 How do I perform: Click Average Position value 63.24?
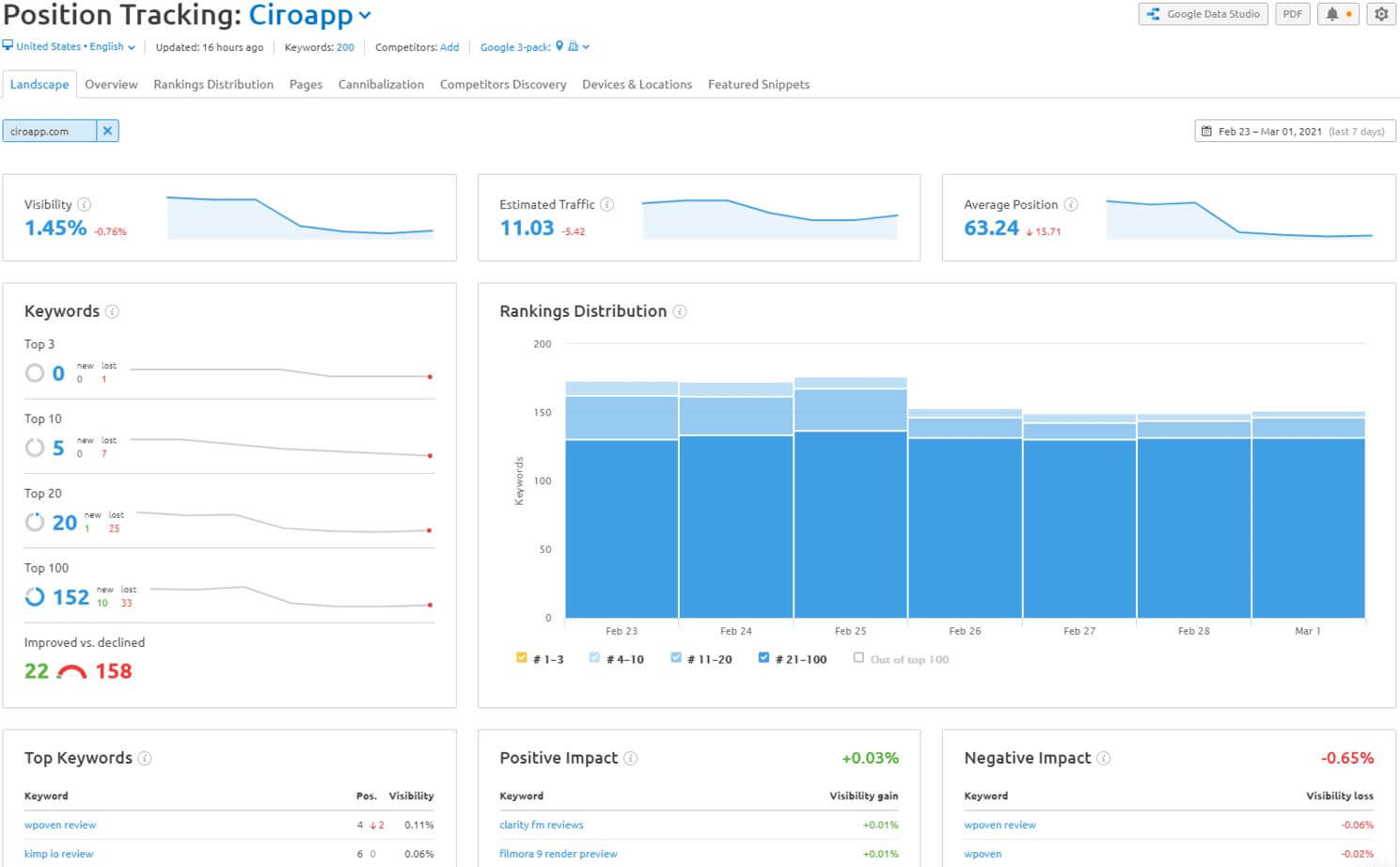tap(991, 229)
